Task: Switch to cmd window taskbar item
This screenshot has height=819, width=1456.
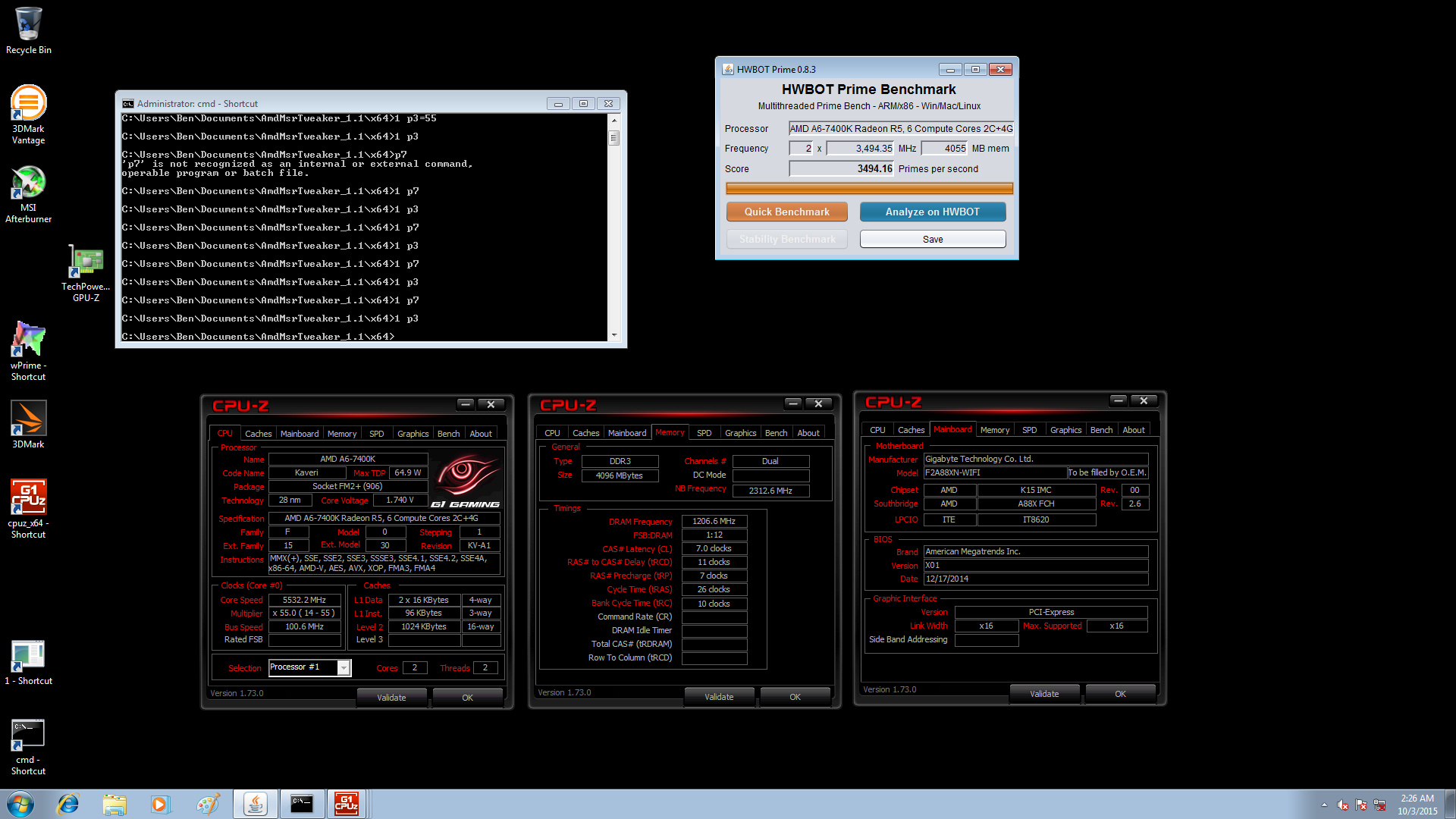Action: (302, 804)
